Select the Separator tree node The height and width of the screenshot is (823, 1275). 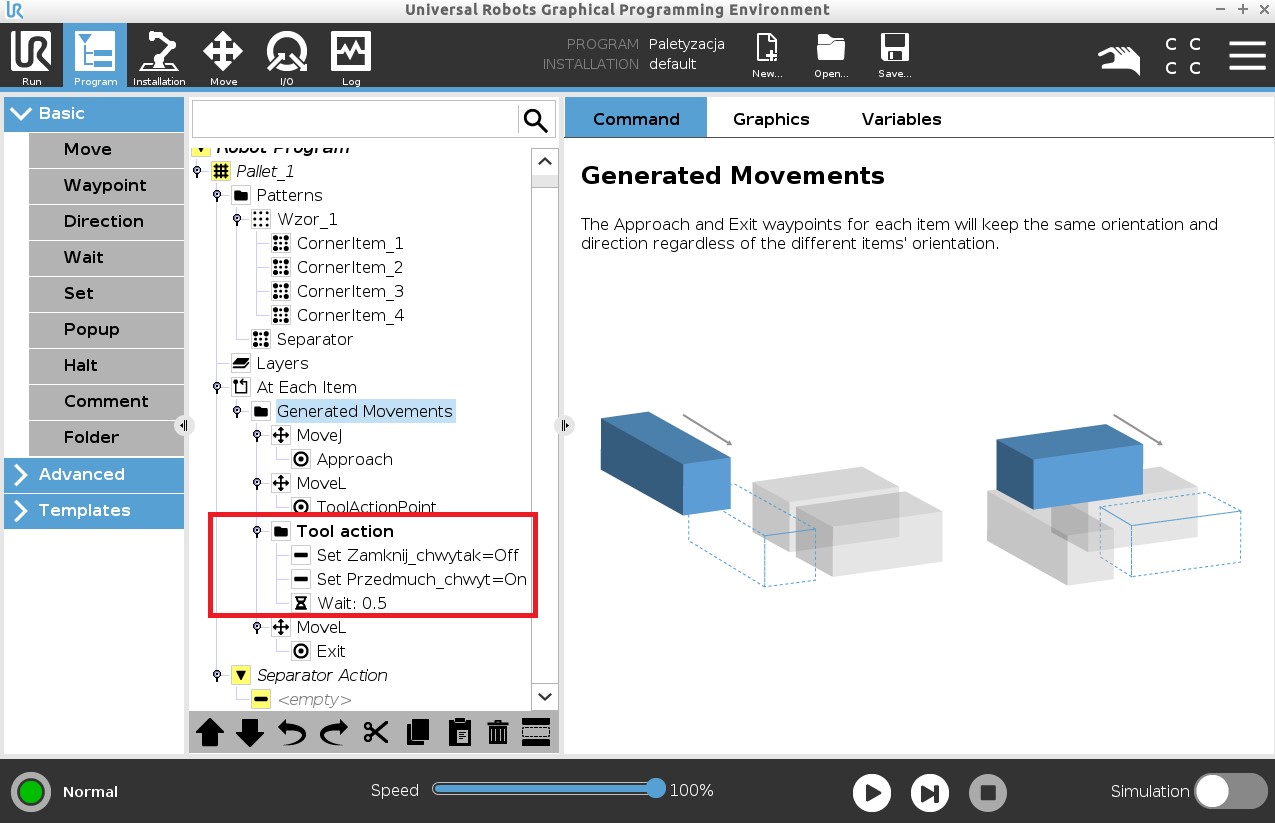click(x=314, y=339)
